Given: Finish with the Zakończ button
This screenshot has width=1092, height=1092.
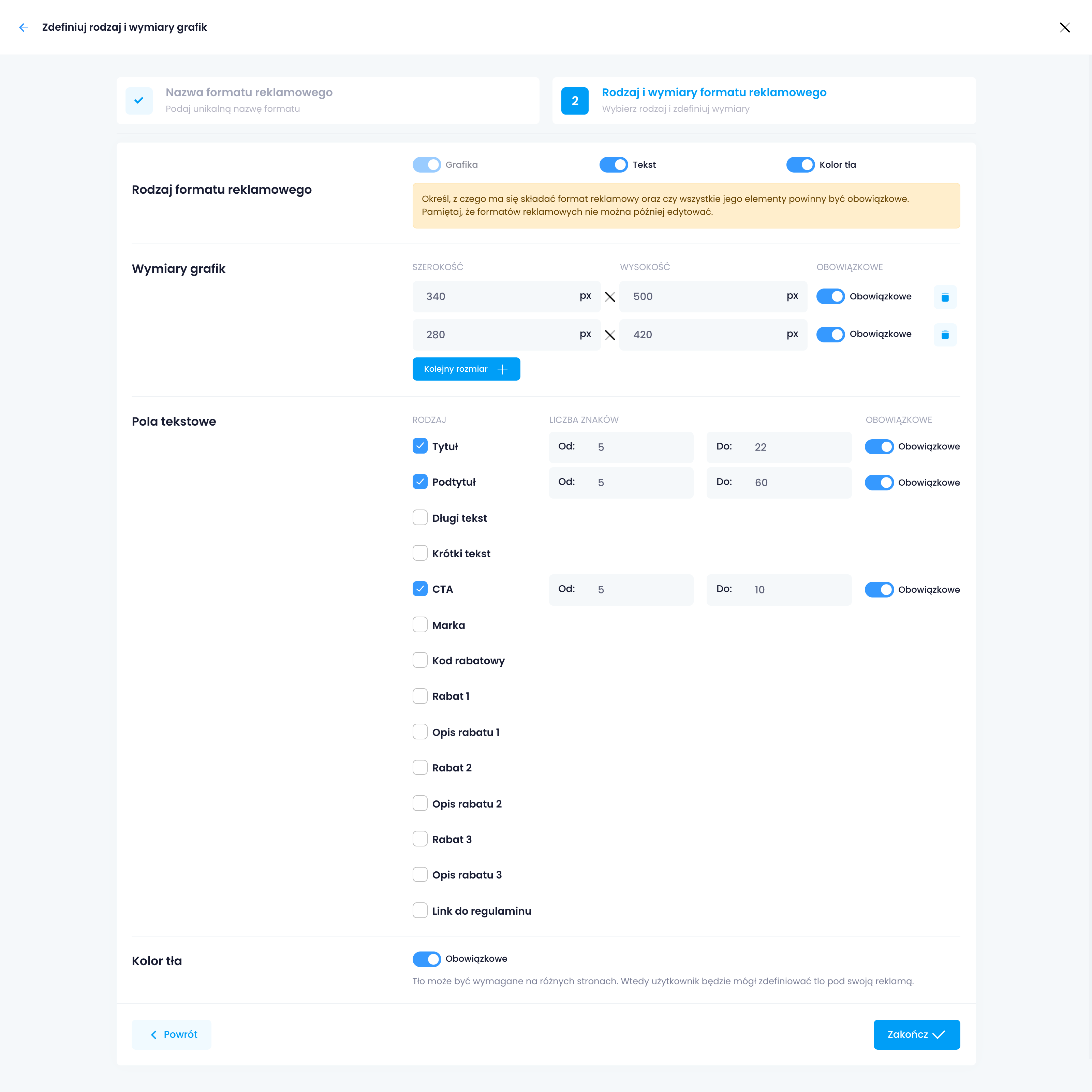Looking at the screenshot, I should [916, 1034].
